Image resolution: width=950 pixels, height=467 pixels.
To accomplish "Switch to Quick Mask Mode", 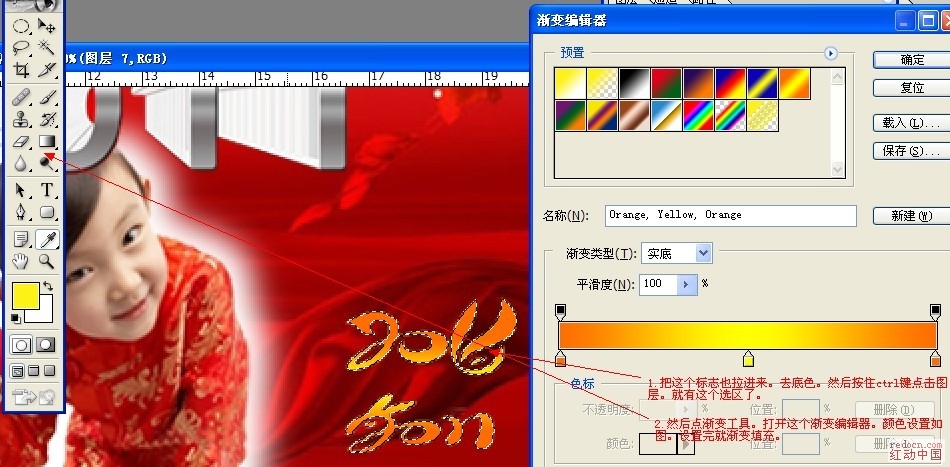I will (46, 345).
